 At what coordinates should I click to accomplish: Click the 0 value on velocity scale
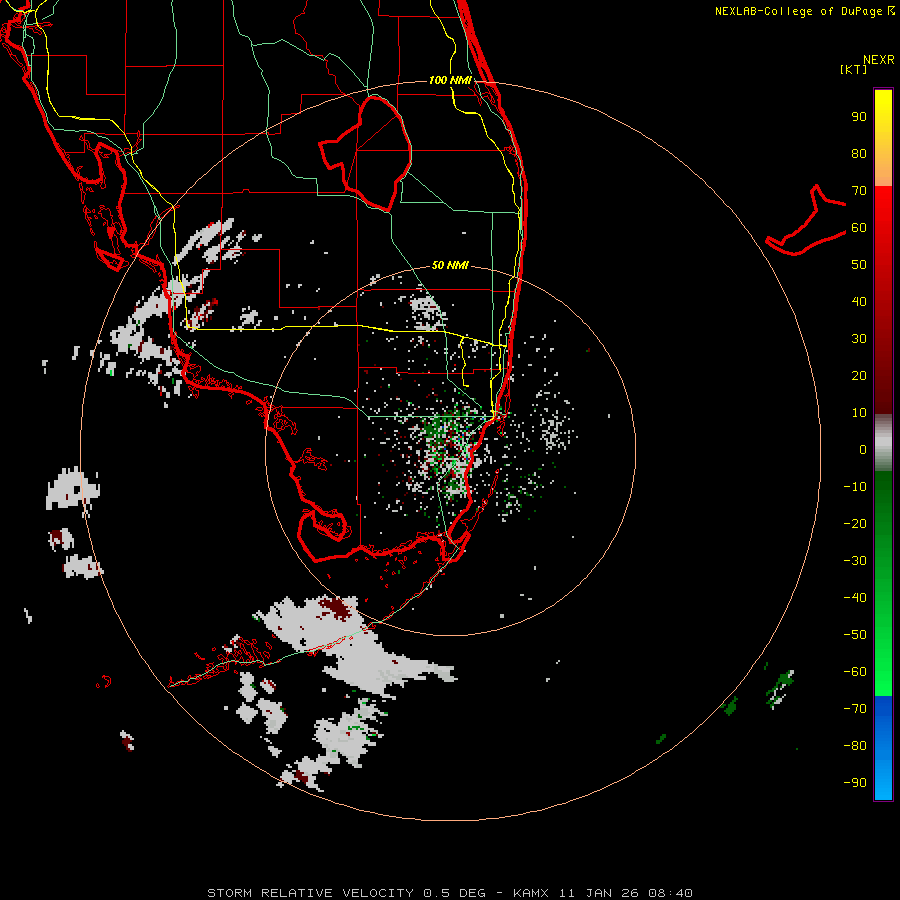click(863, 450)
